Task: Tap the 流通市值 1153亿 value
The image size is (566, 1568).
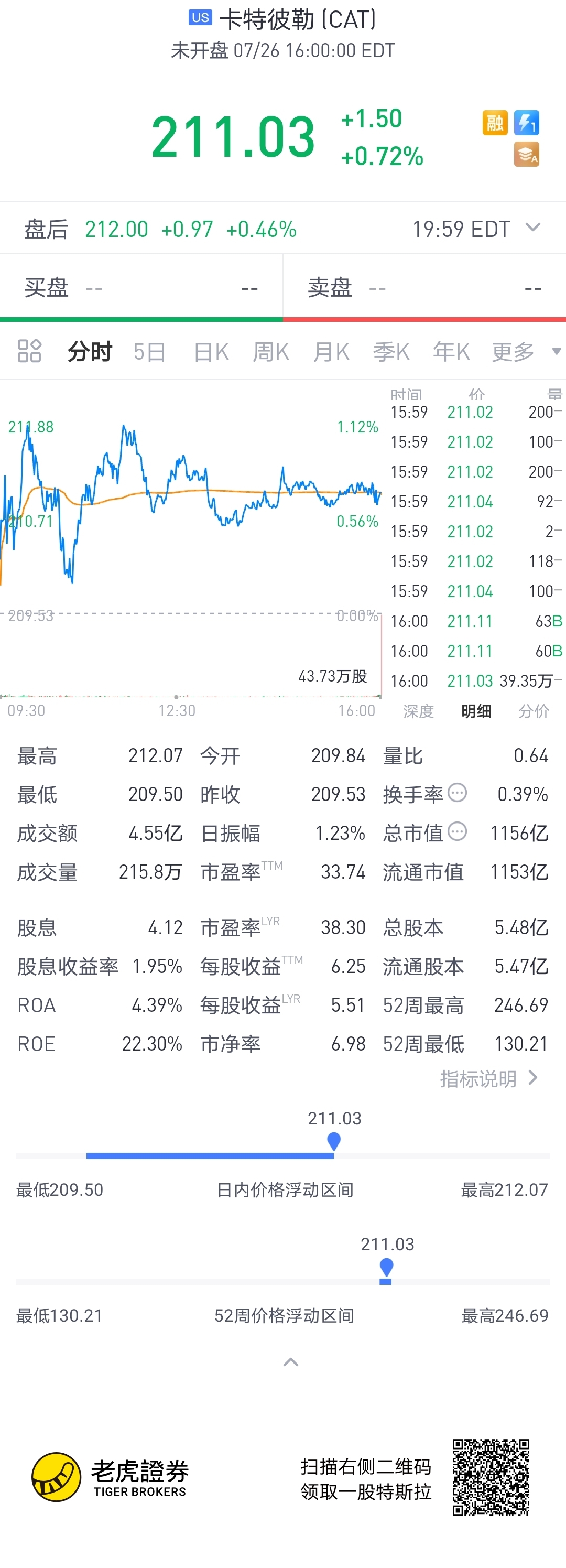Action: pyautogui.click(x=520, y=872)
